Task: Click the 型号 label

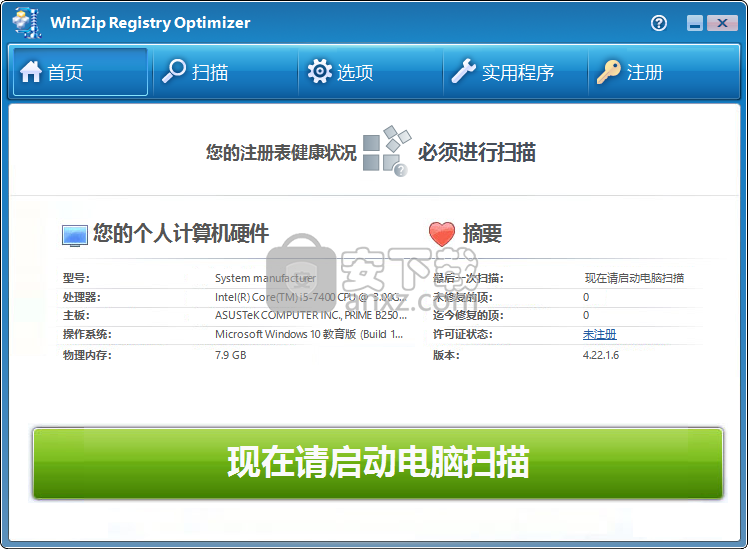Action: coord(76,278)
